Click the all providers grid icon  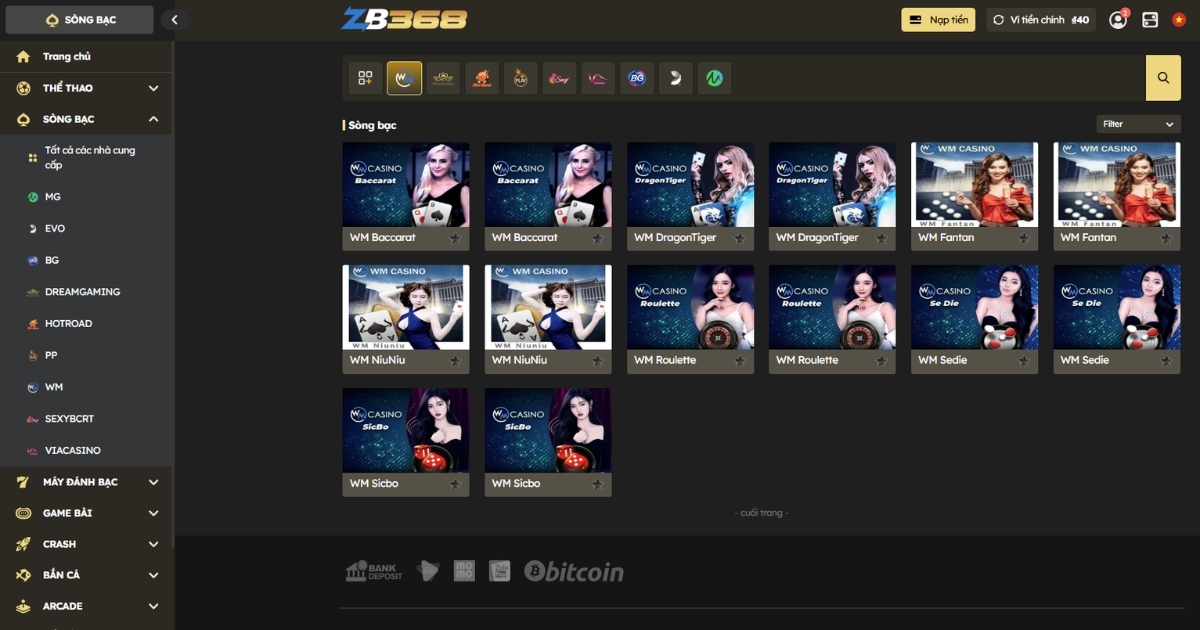click(365, 78)
